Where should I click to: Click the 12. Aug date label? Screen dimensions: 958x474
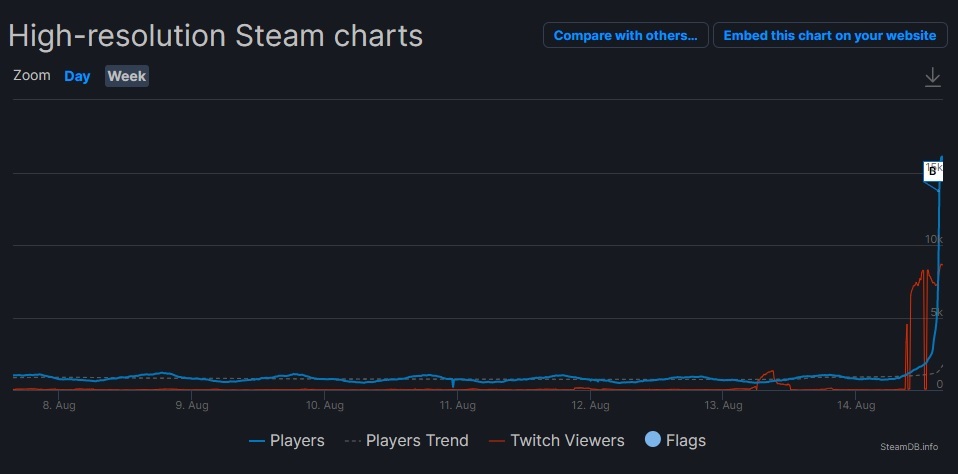point(590,405)
